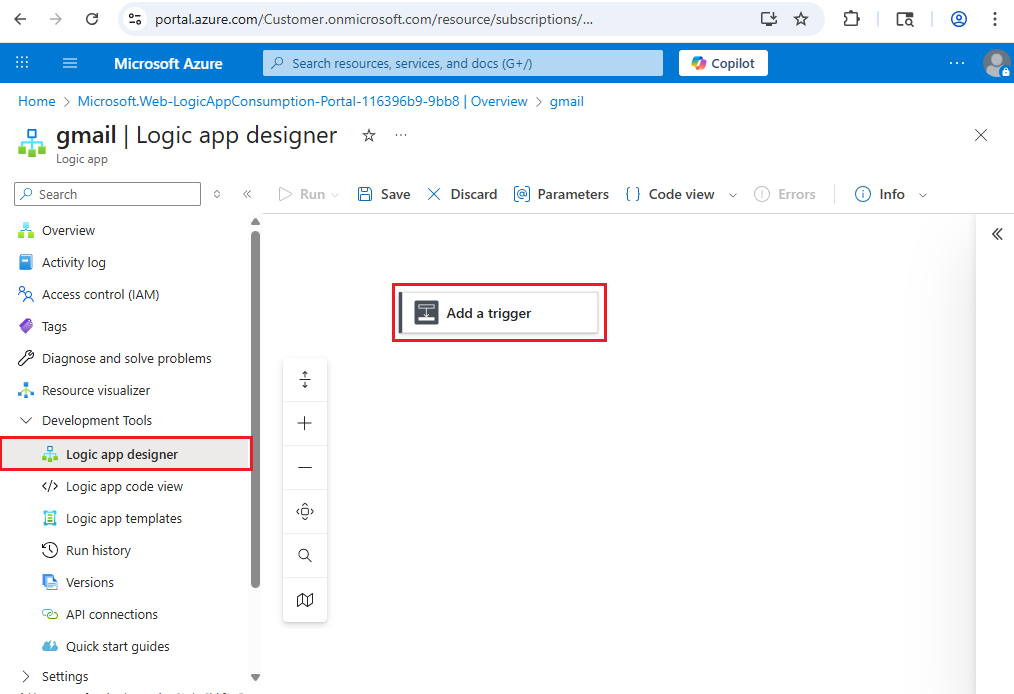Open the canvas minimap
Screen dimensions: 1014x694
[305, 600]
